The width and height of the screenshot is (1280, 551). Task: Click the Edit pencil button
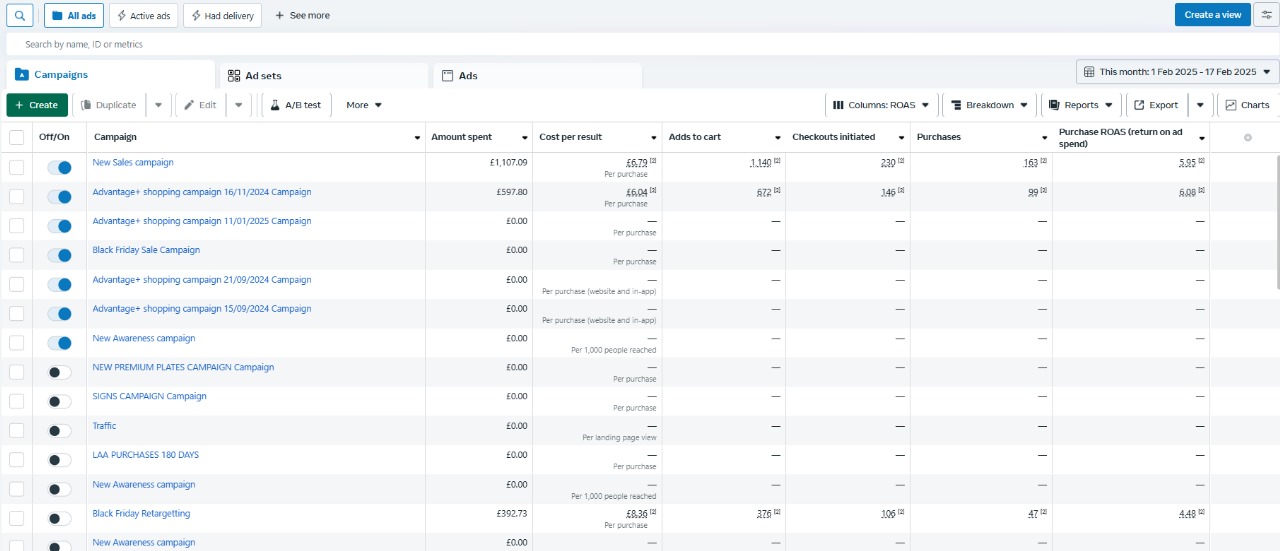point(199,105)
